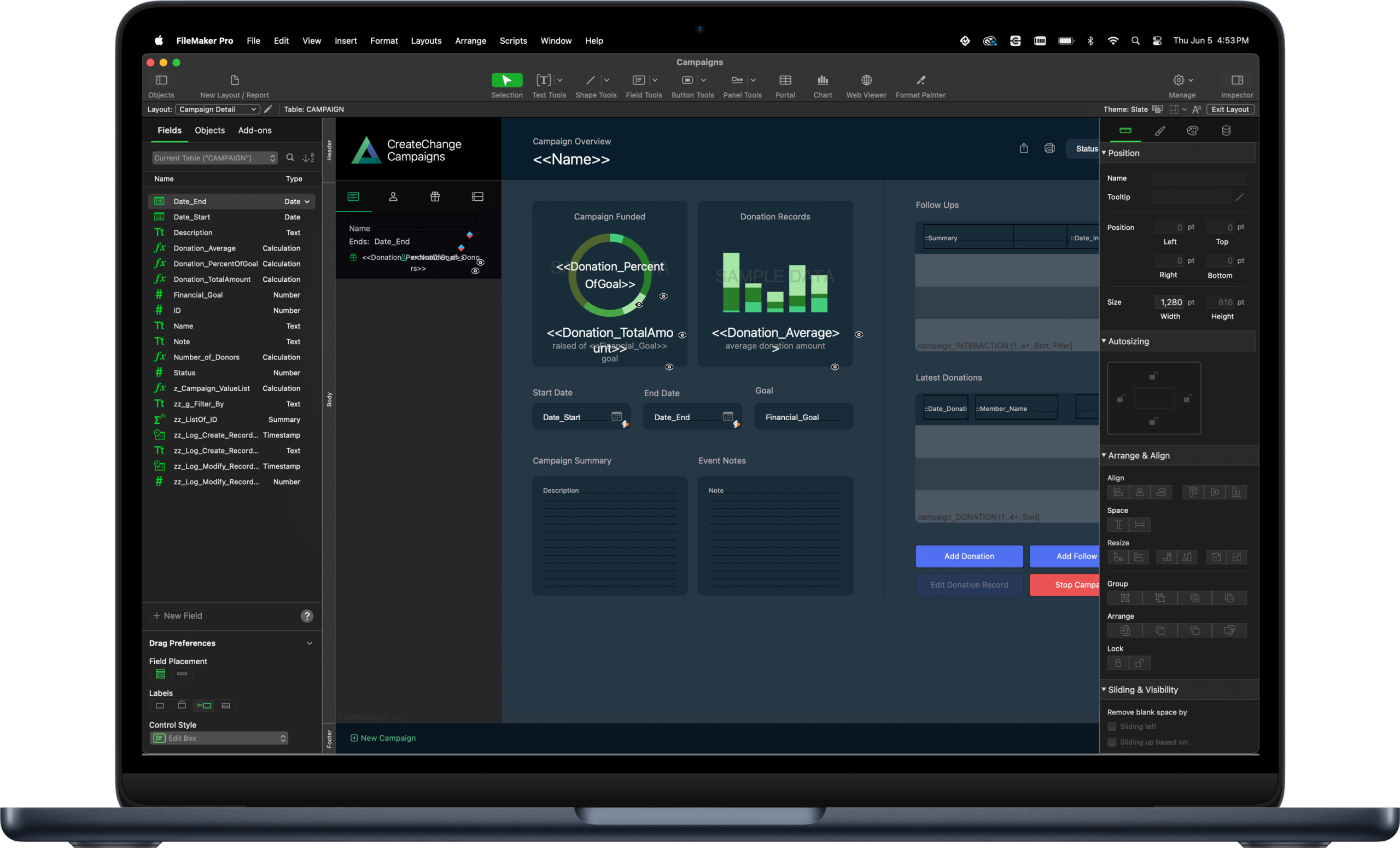The height and width of the screenshot is (848, 1400).
Task: Toggle the Inspector panel icon
Action: [x=1236, y=80]
